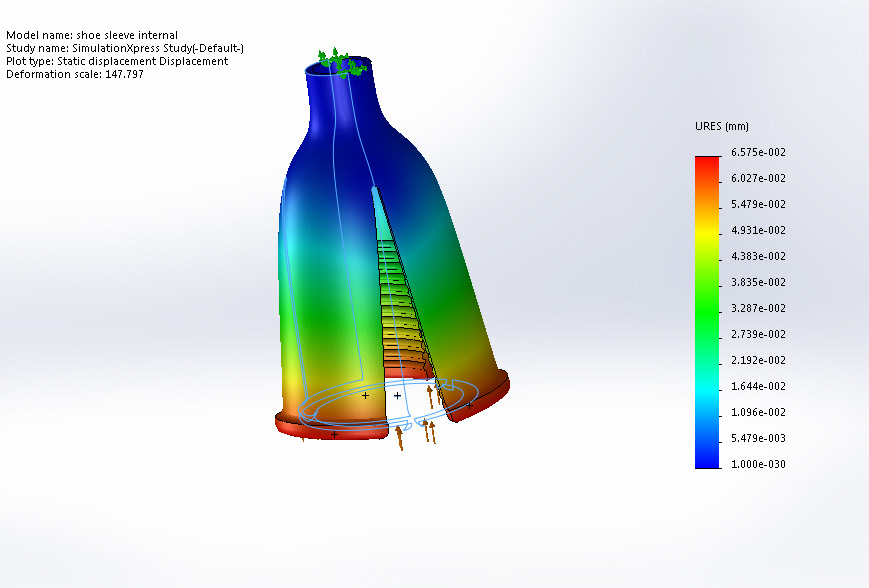This screenshot has height=588, width=869.
Task: Click the plus marker inside the slot opening
Action: pos(397,396)
